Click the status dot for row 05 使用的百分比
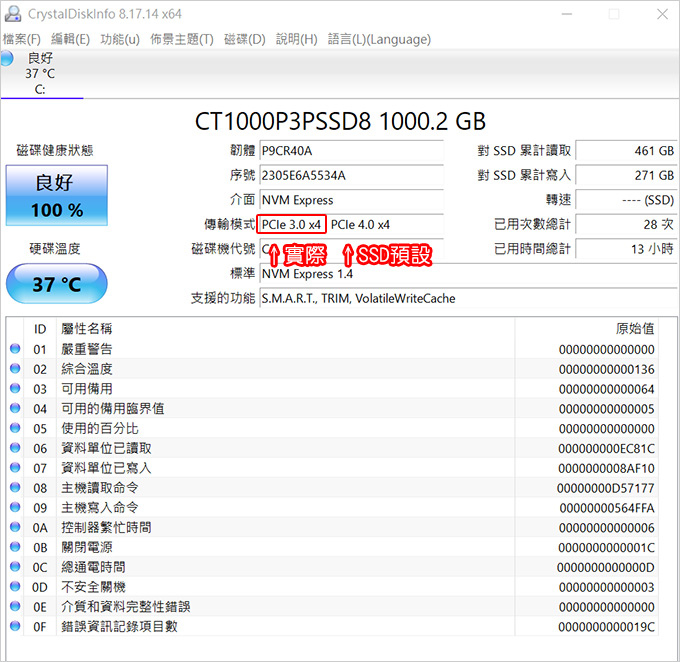The width and height of the screenshot is (680, 662). pyautogui.click(x=15, y=428)
